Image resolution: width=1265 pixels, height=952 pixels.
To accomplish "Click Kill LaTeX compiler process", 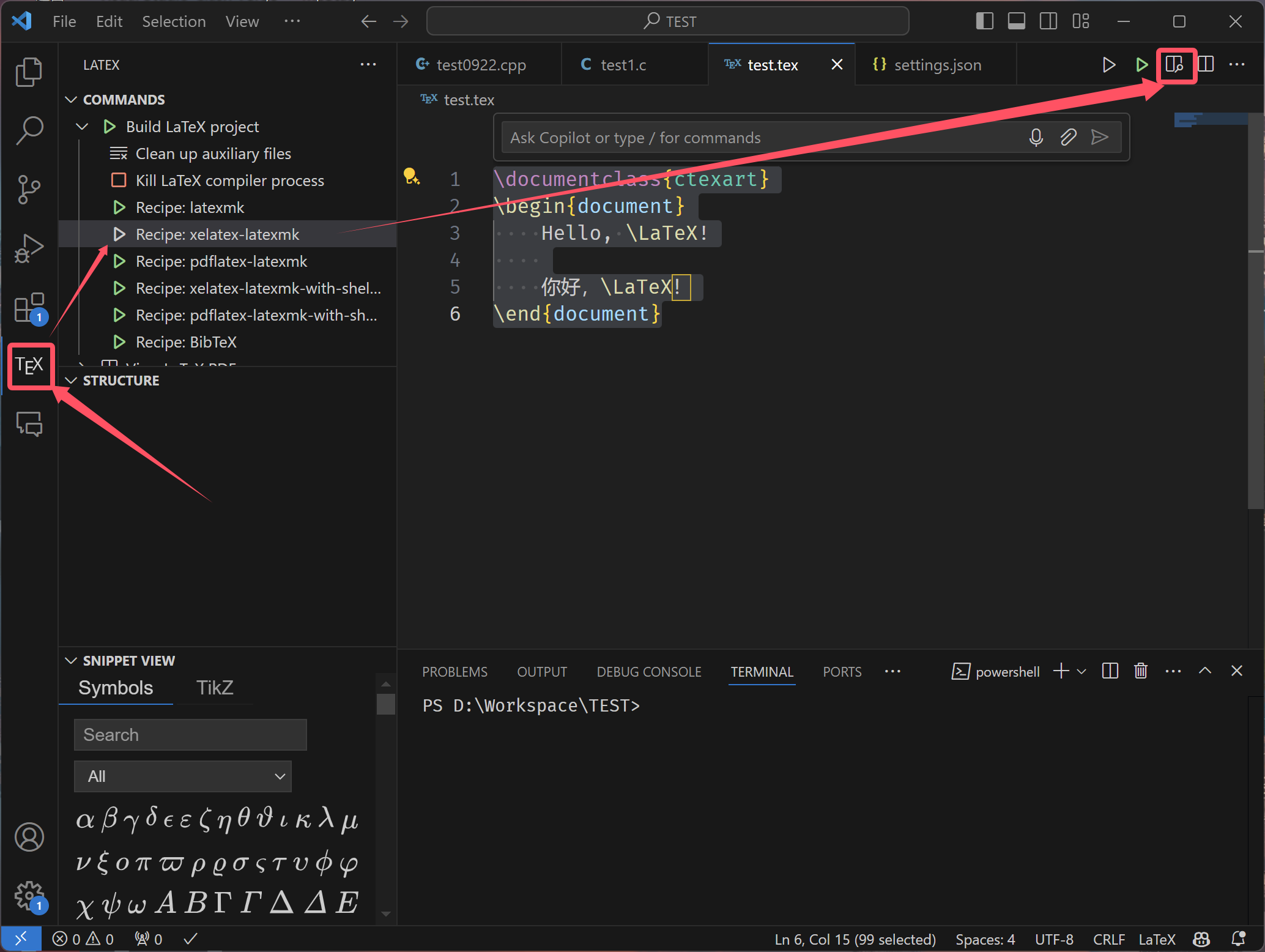I will coord(228,180).
